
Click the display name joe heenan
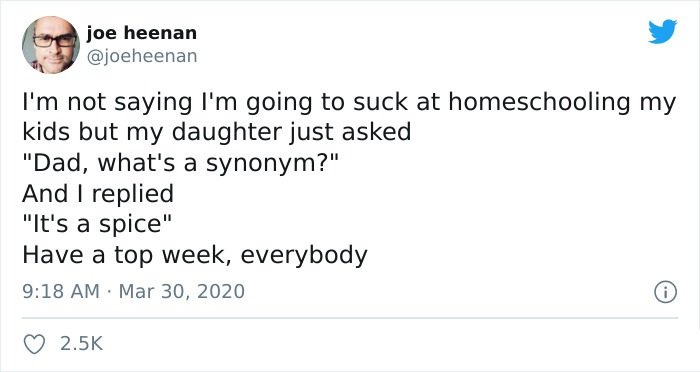click(142, 33)
